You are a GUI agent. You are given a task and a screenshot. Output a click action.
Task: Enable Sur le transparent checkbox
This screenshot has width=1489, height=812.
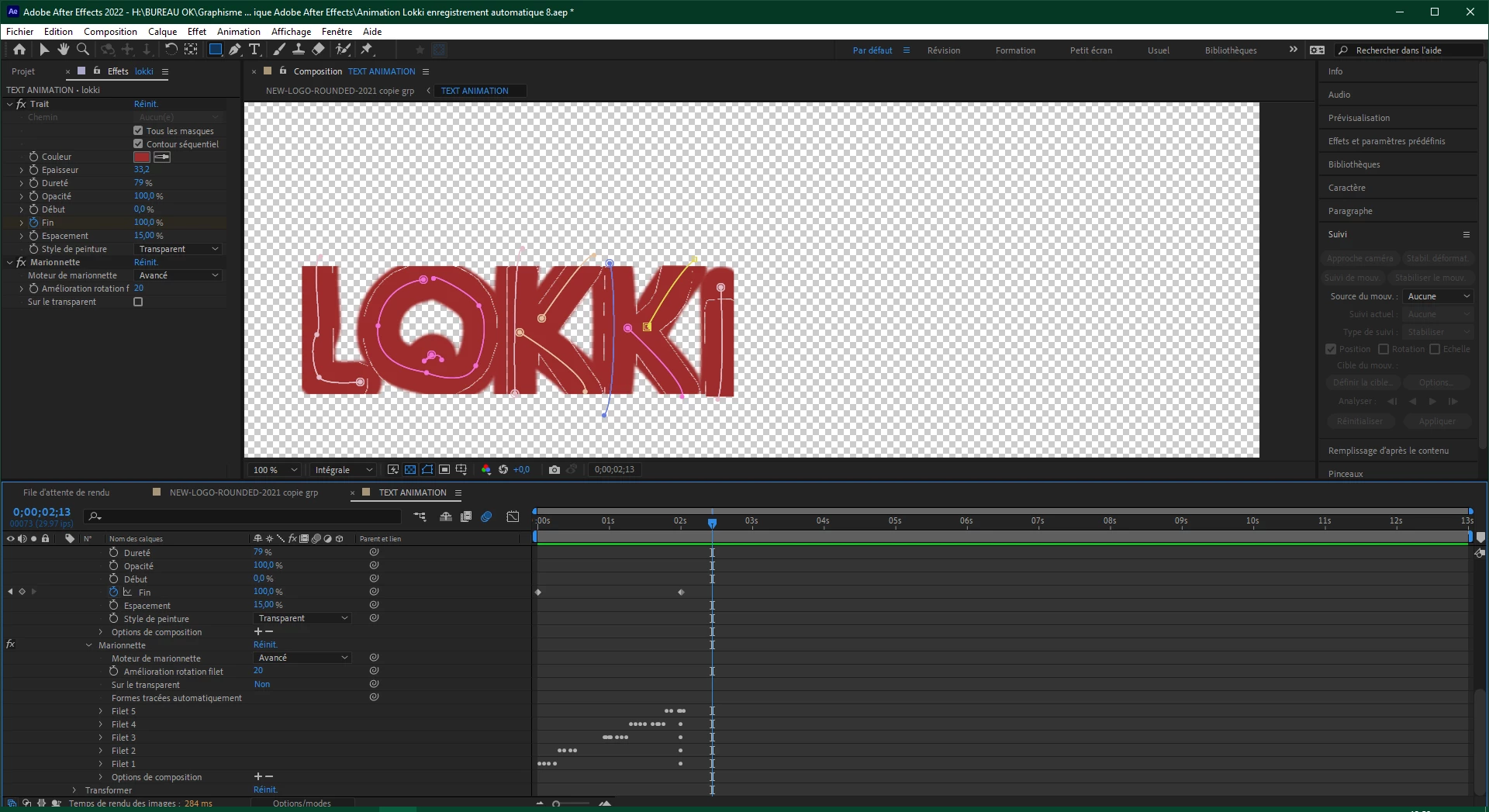pos(138,302)
